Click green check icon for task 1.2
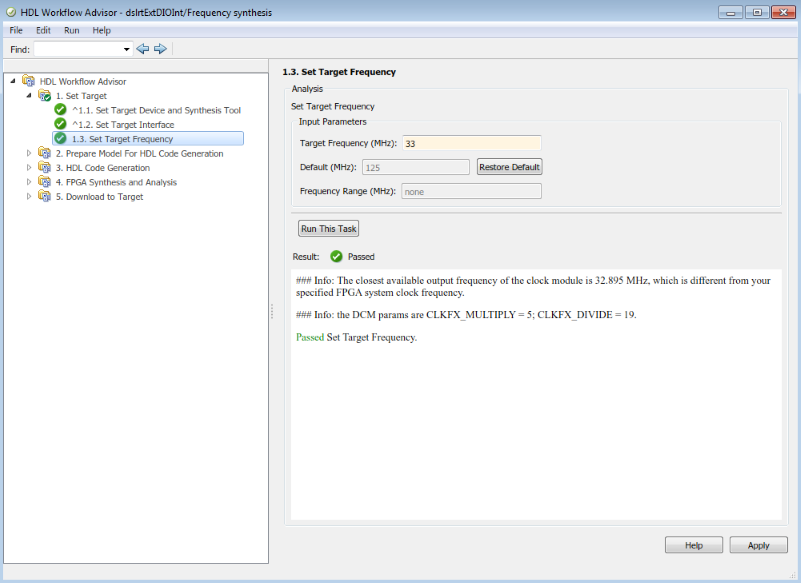 tap(60, 124)
